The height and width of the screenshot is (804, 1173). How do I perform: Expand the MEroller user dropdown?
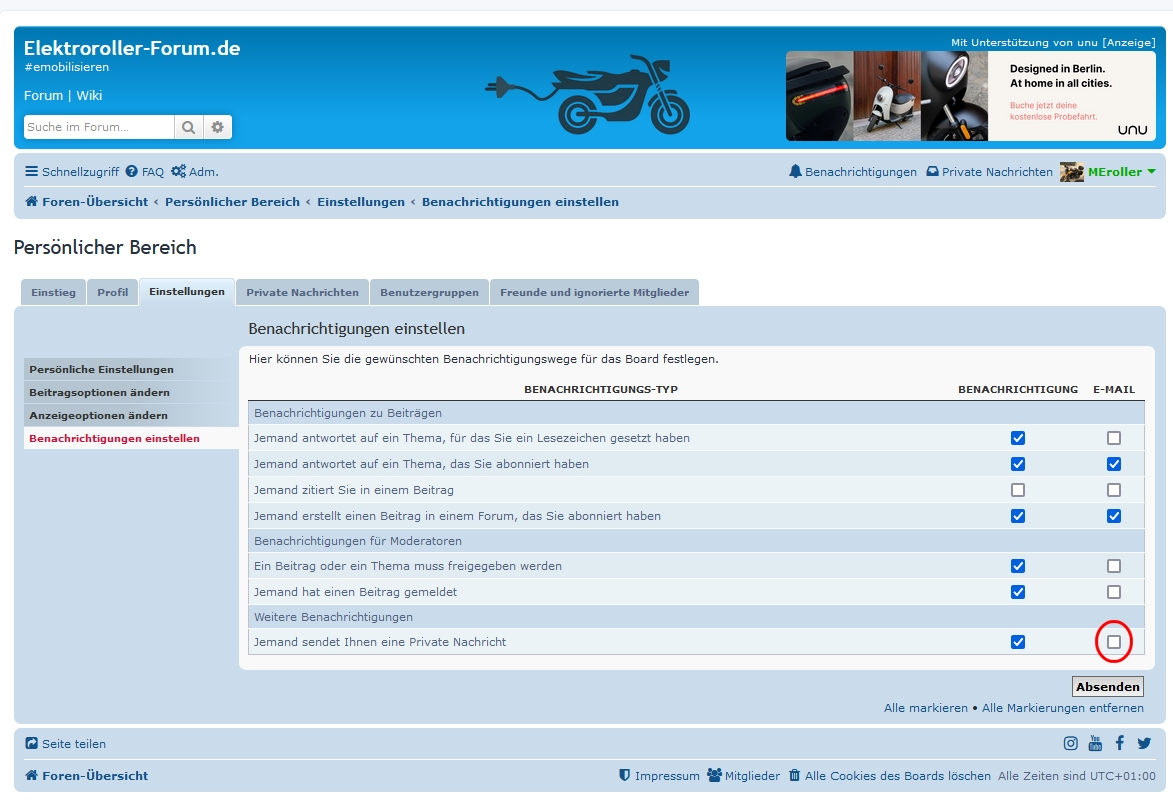[1151, 172]
